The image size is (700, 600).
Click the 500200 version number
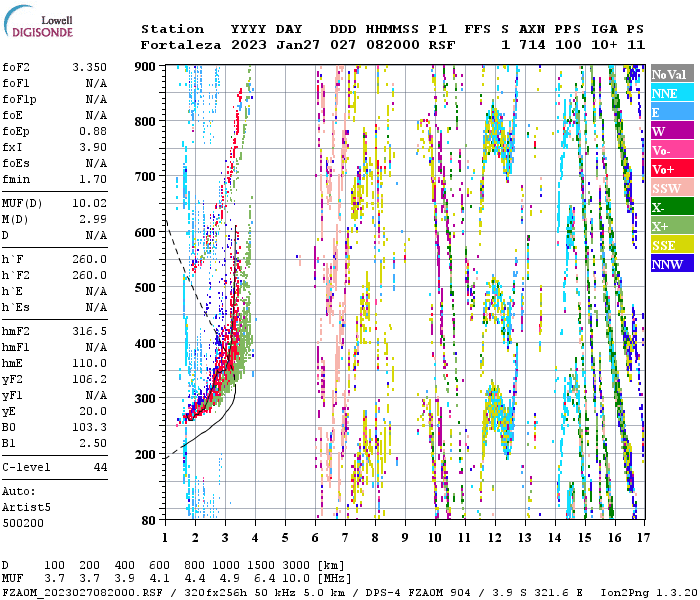[x=23, y=523]
